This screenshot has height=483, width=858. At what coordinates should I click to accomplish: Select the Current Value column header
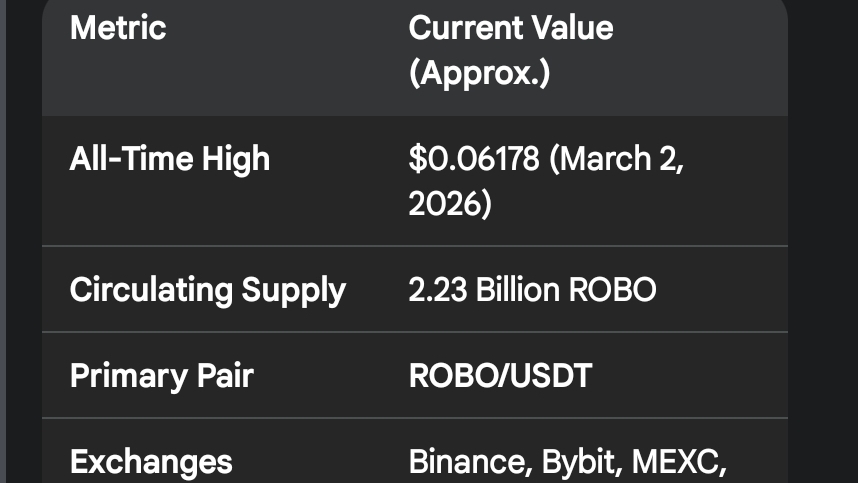point(510,27)
